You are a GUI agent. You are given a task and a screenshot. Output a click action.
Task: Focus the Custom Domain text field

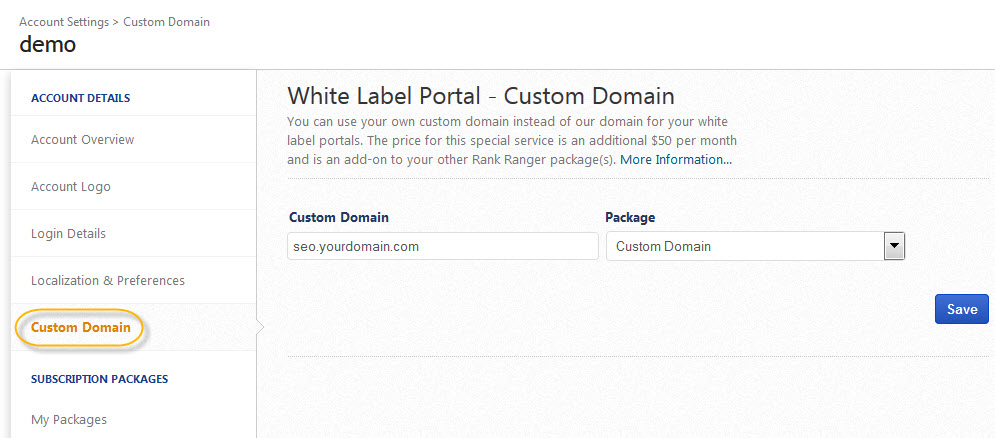[442, 246]
